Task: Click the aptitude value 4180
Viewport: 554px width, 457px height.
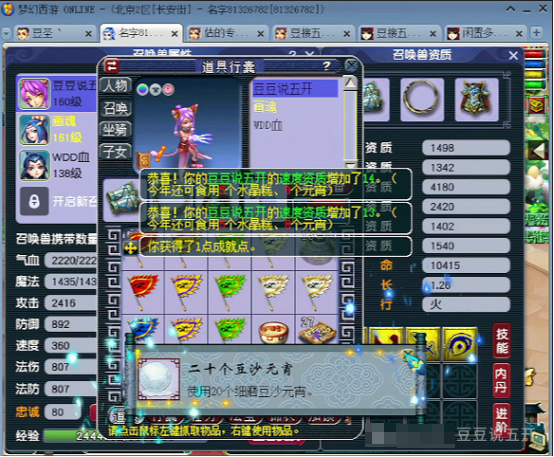Action: click(x=466, y=187)
